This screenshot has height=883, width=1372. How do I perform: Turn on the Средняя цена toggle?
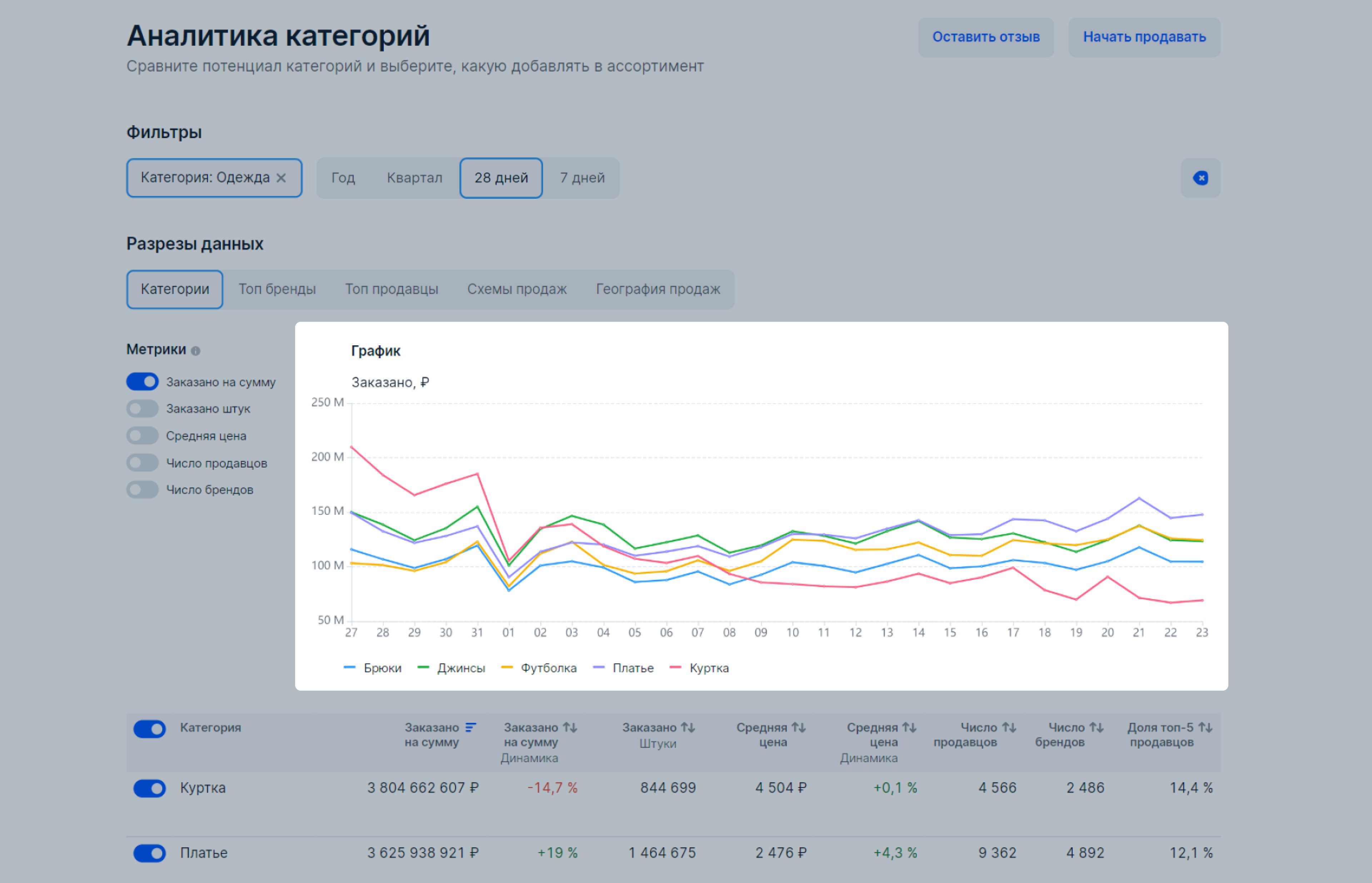[x=142, y=435]
